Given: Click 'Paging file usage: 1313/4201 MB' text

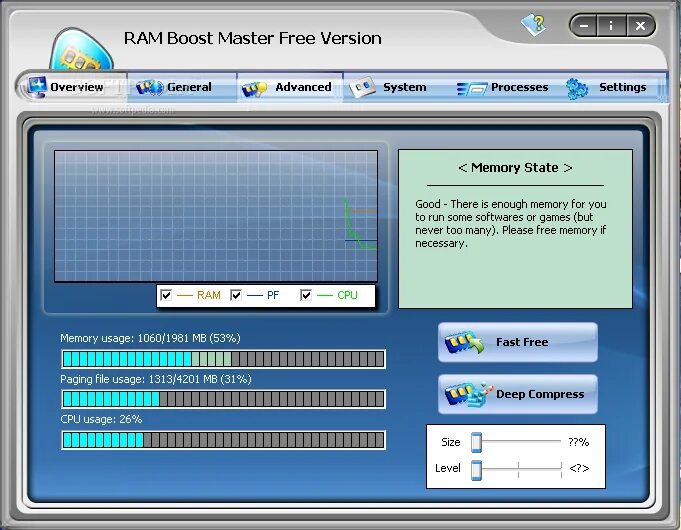Looking at the screenshot, I should tap(156, 379).
